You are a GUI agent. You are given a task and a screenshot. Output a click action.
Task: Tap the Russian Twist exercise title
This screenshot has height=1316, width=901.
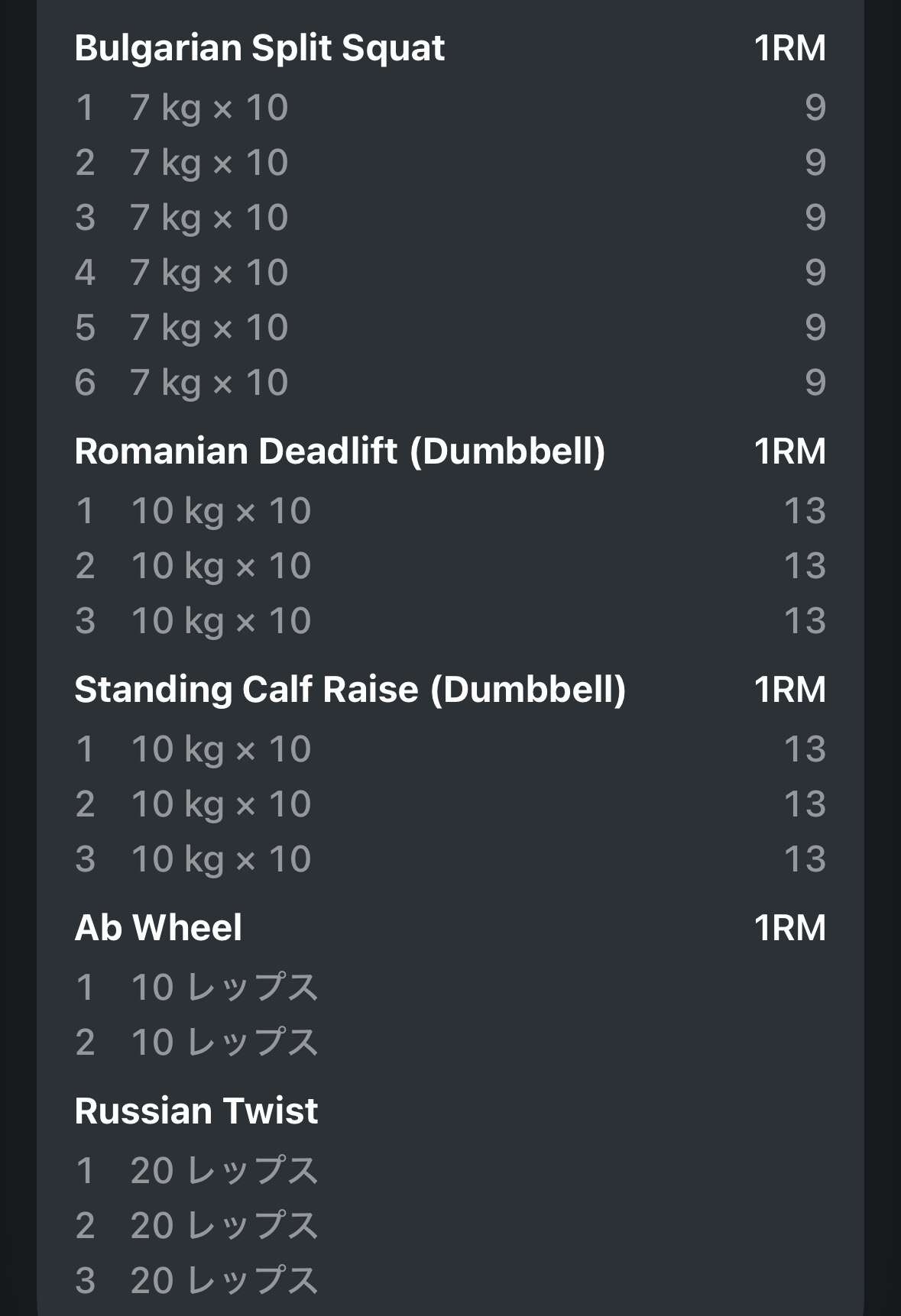click(196, 1111)
